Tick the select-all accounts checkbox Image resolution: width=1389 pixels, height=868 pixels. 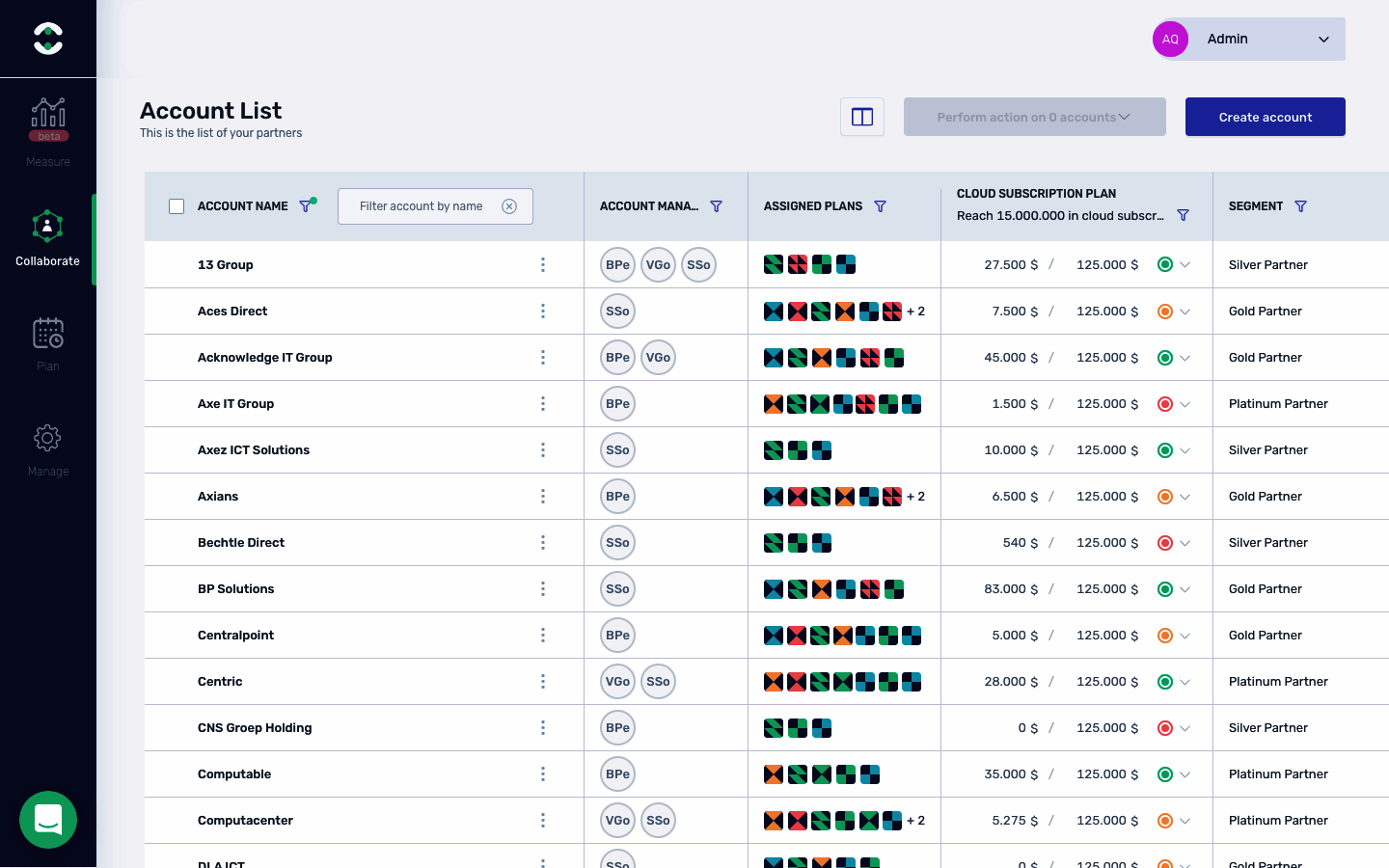coord(177,206)
